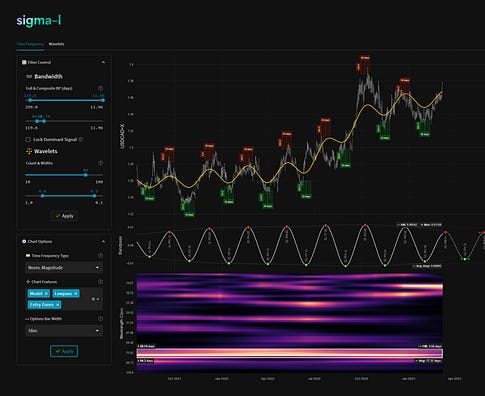Click the sigma-l logo

click(39, 21)
